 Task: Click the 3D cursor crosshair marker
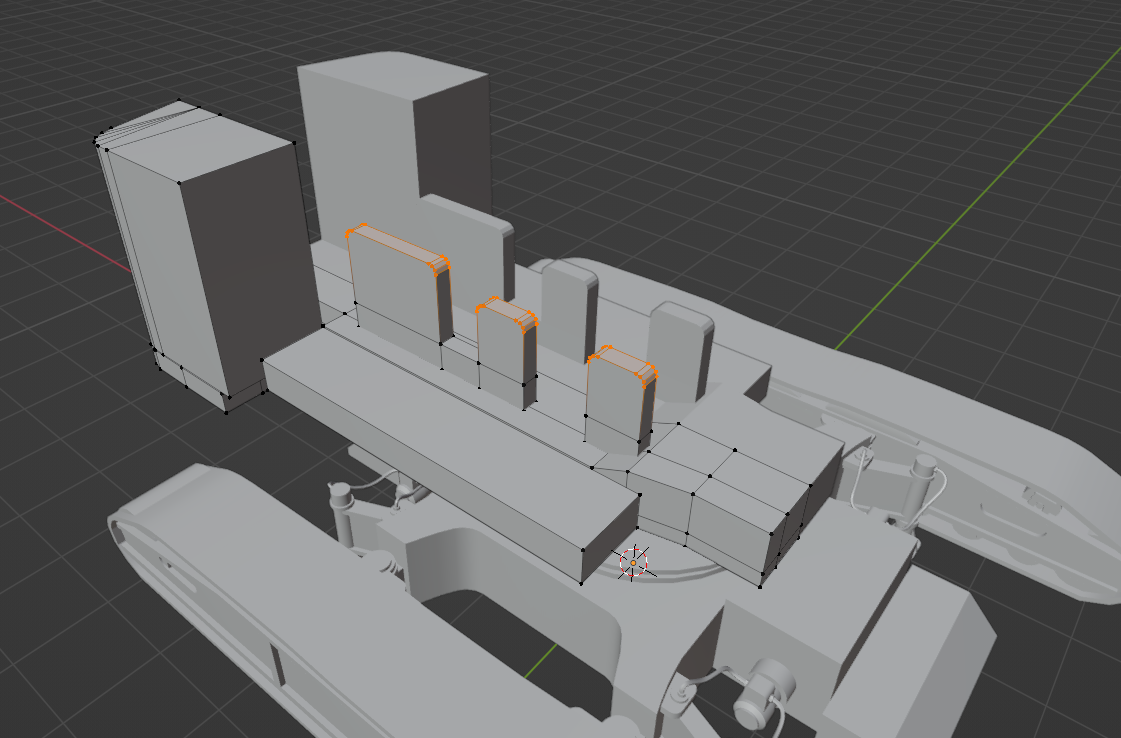click(x=633, y=563)
